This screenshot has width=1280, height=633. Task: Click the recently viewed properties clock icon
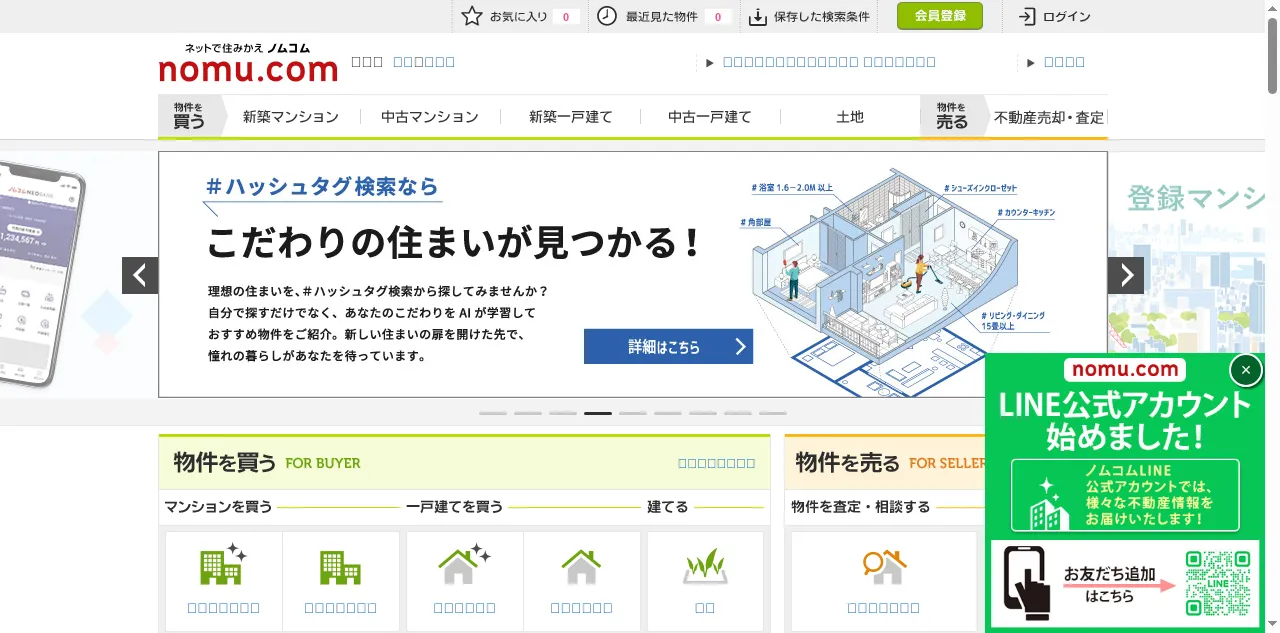click(607, 16)
